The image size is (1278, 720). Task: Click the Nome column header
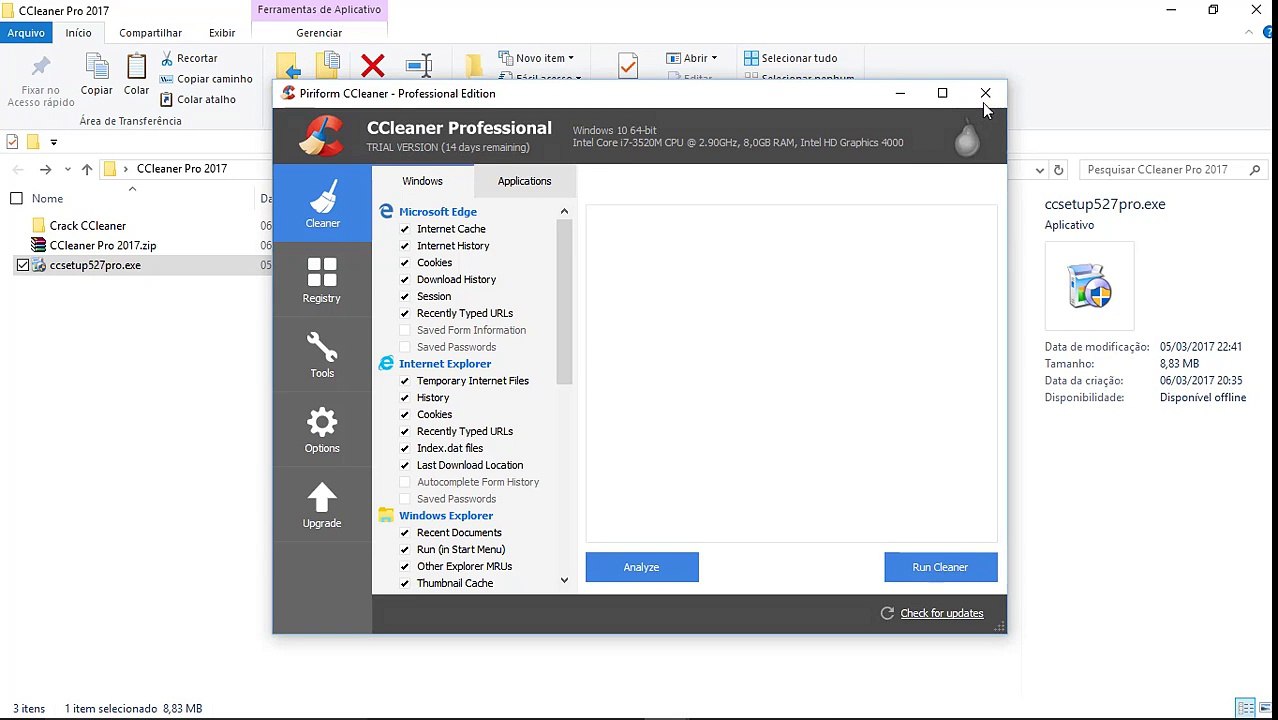[x=47, y=198]
